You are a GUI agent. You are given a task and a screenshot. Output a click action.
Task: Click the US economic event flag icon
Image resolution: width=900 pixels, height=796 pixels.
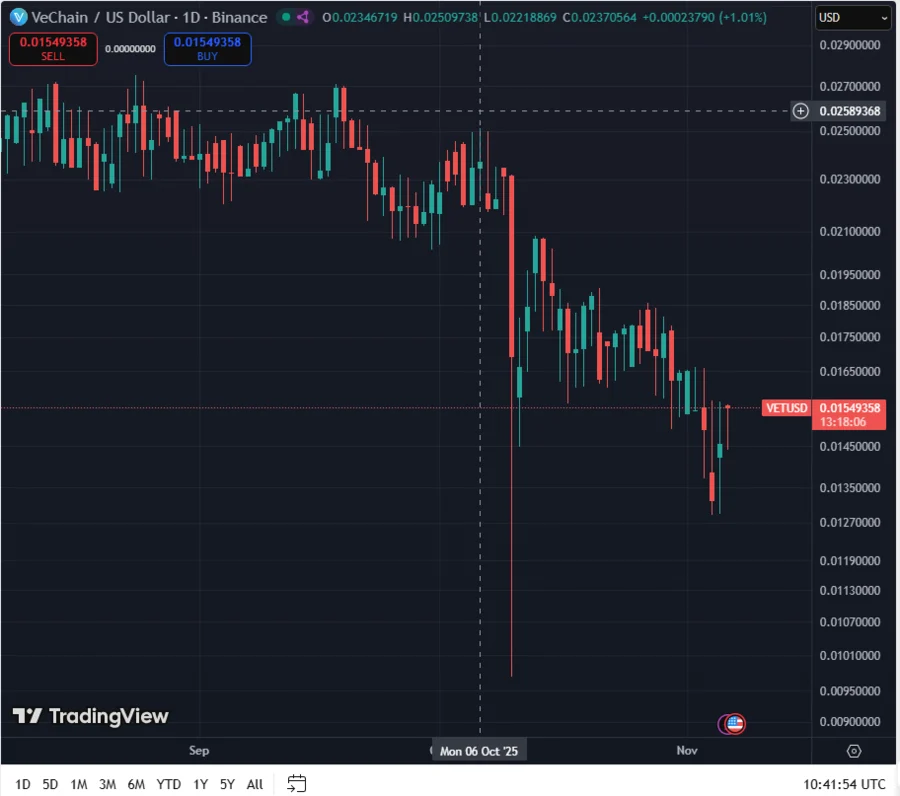point(735,723)
